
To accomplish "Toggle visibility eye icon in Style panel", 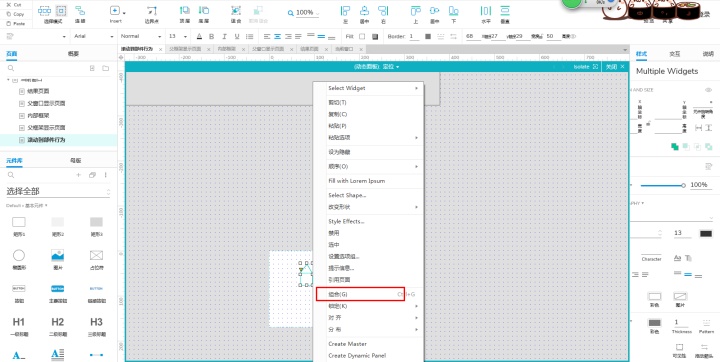I will click(708, 90).
